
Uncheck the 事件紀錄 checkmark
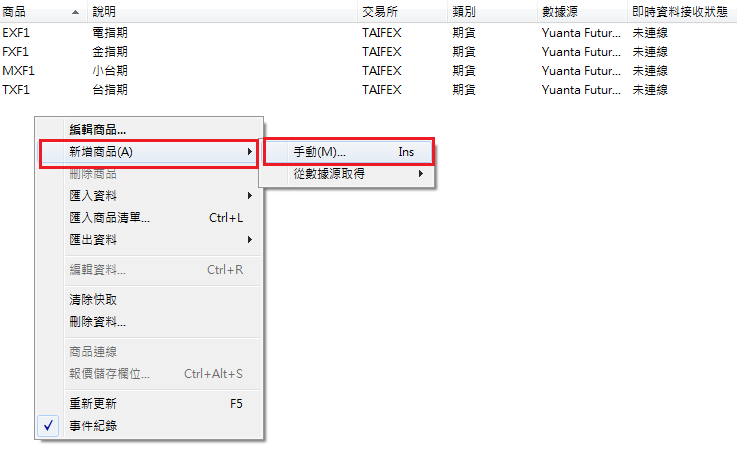[48, 425]
